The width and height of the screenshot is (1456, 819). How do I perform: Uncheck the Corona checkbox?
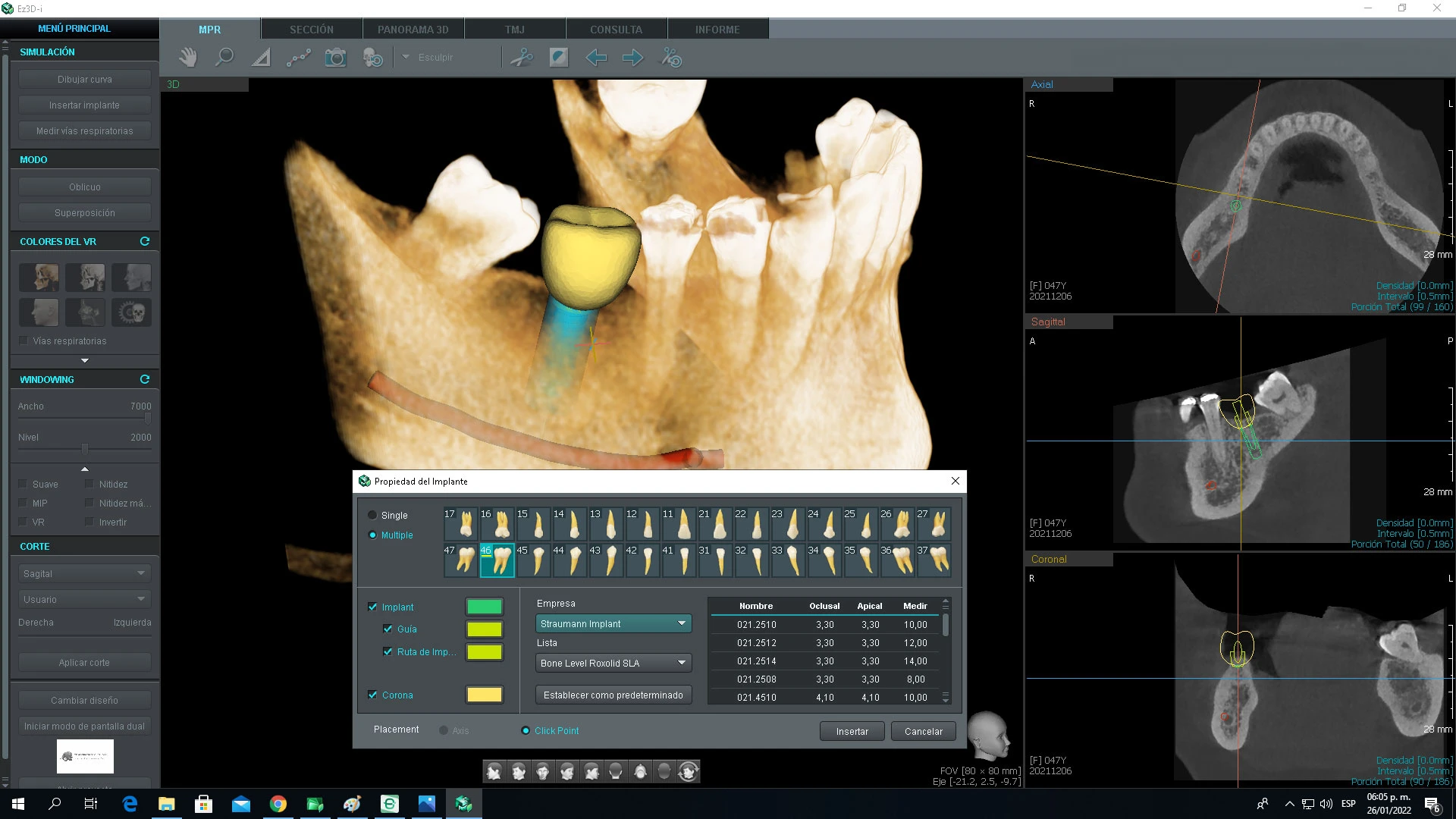click(x=372, y=695)
